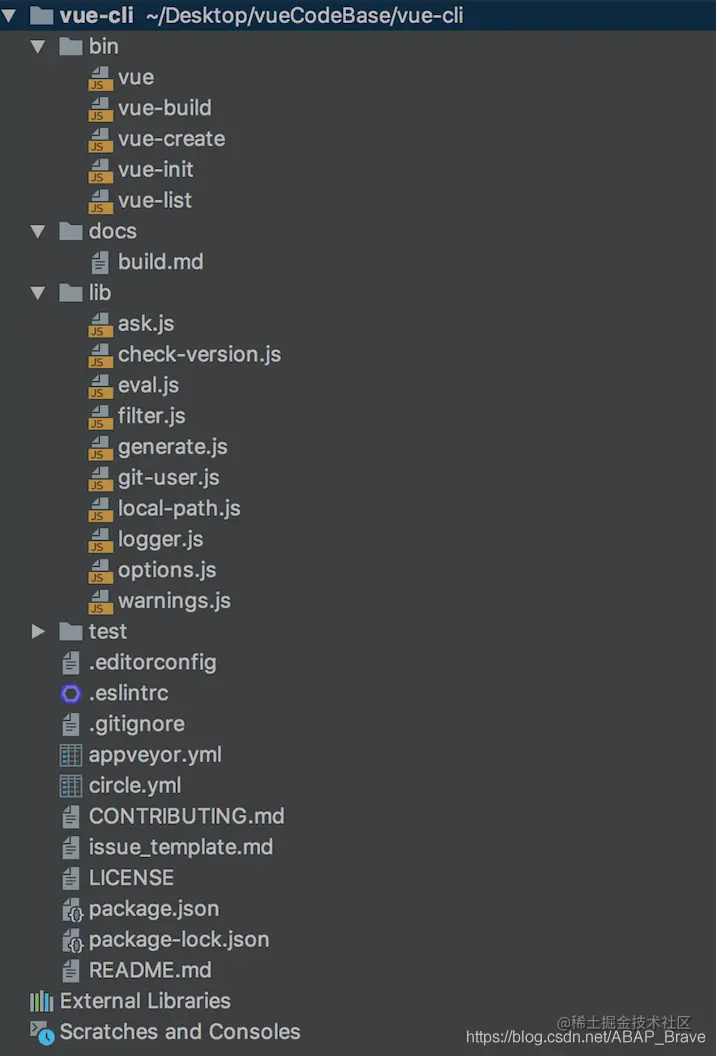Select the filter.js file
Image resolution: width=716 pixels, height=1056 pixels.
point(152,416)
